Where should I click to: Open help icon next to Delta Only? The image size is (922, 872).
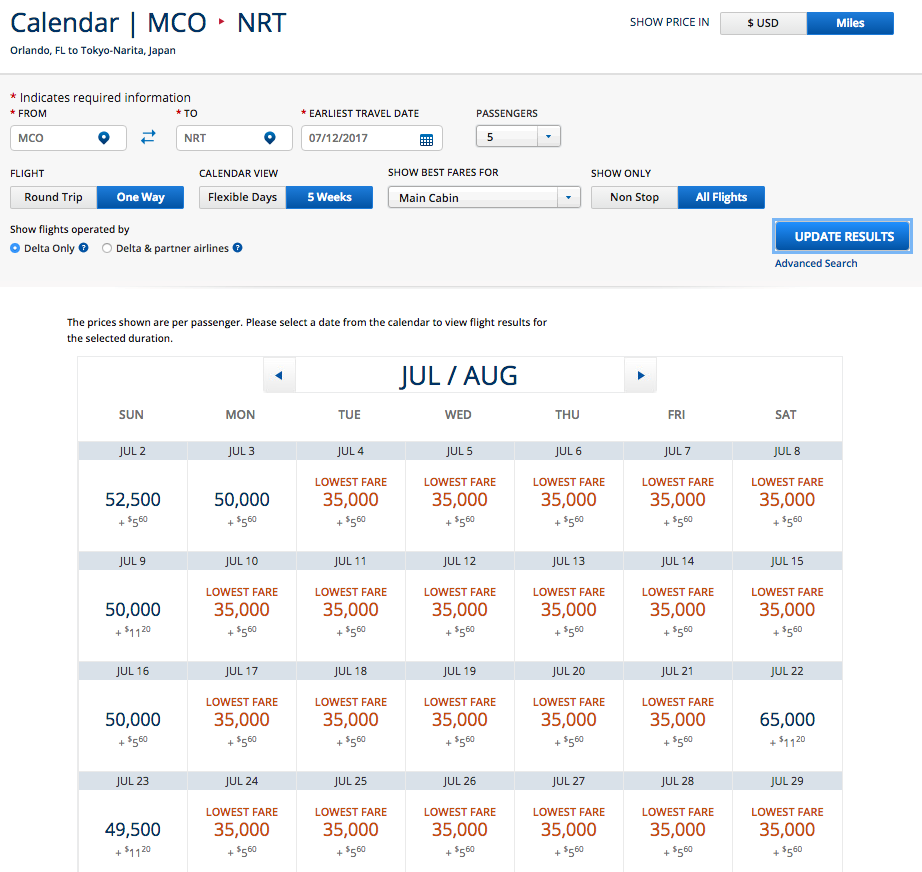pyautogui.click(x=84, y=248)
